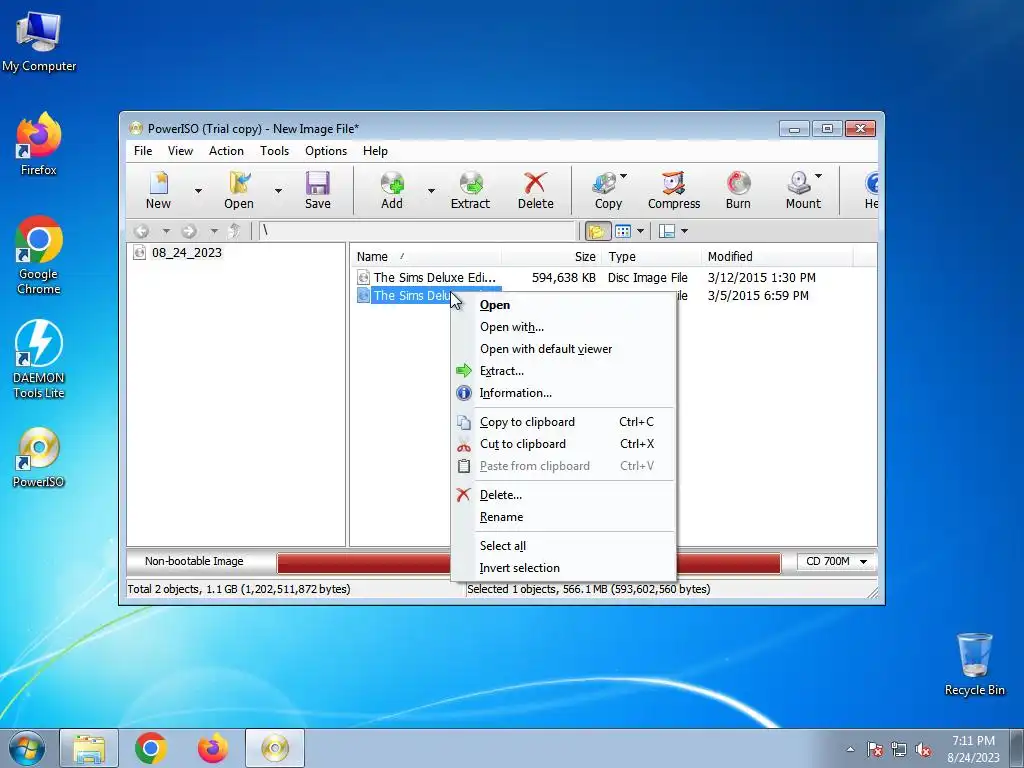1024x768 pixels.
Task: Choose Copy to clipboard
Action: point(528,422)
